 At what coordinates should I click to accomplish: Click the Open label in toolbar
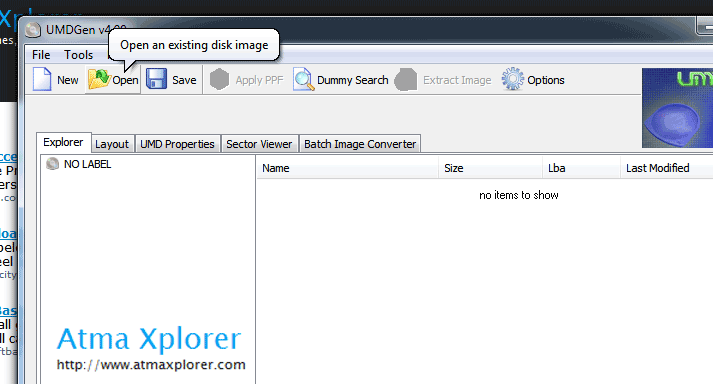click(x=125, y=80)
